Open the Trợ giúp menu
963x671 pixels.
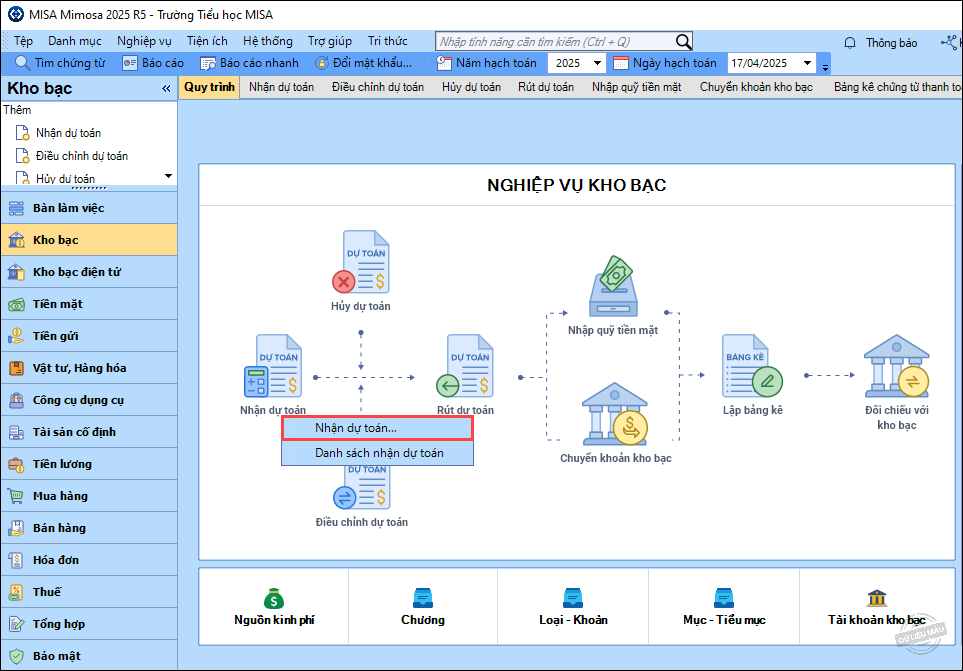coord(330,41)
